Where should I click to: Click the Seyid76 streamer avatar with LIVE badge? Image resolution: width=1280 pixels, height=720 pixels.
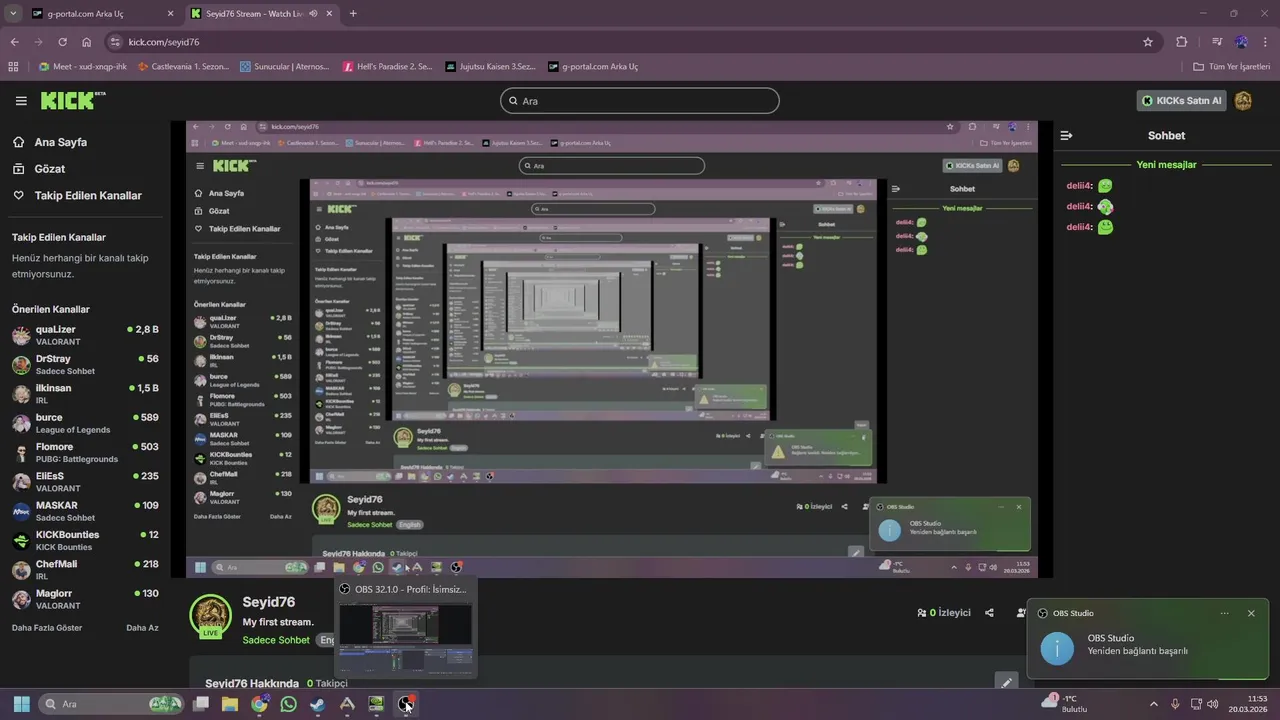pos(210,615)
